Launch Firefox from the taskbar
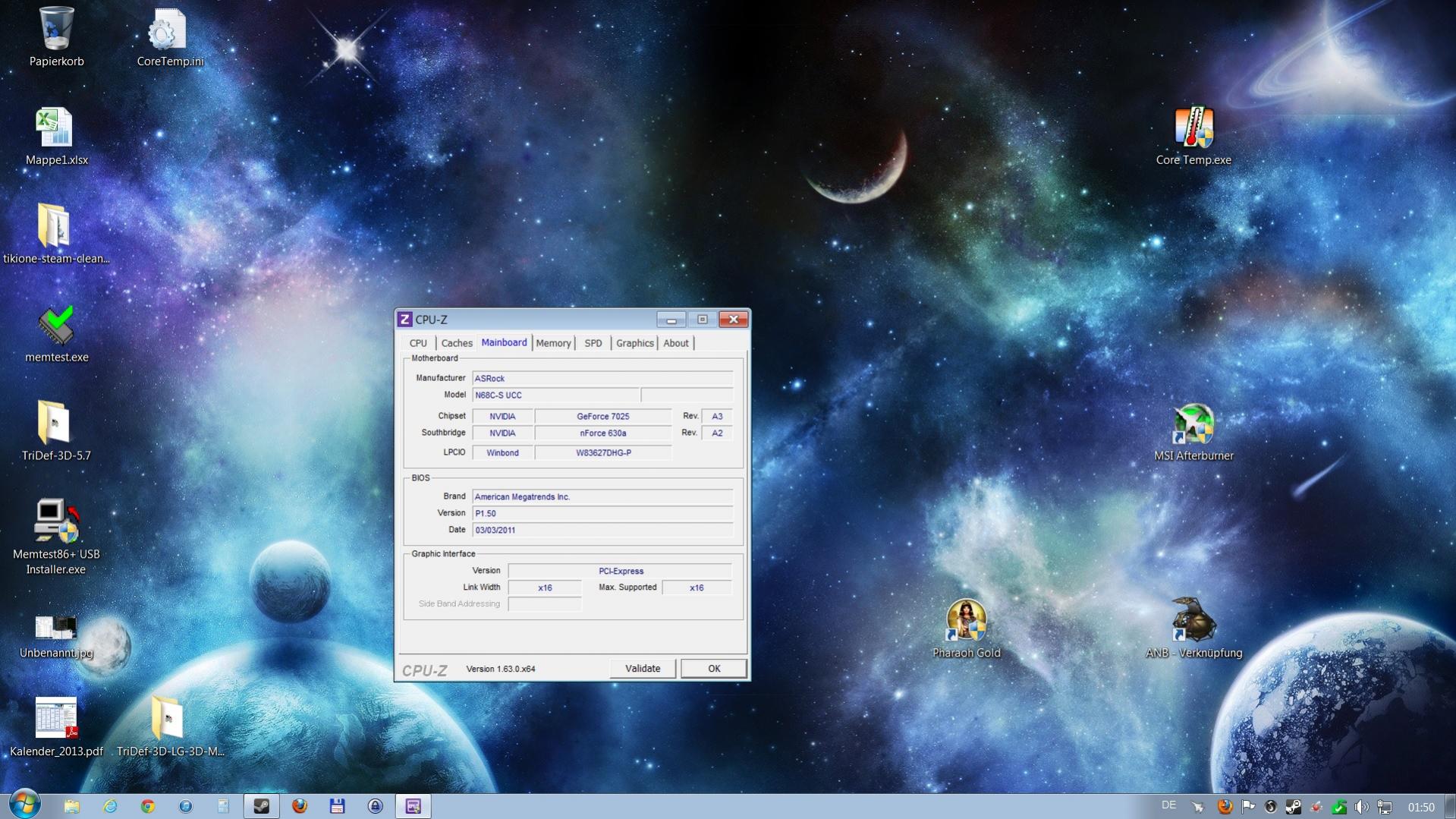The width and height of the screenshot is (1456, 819). tap(300, 806)
